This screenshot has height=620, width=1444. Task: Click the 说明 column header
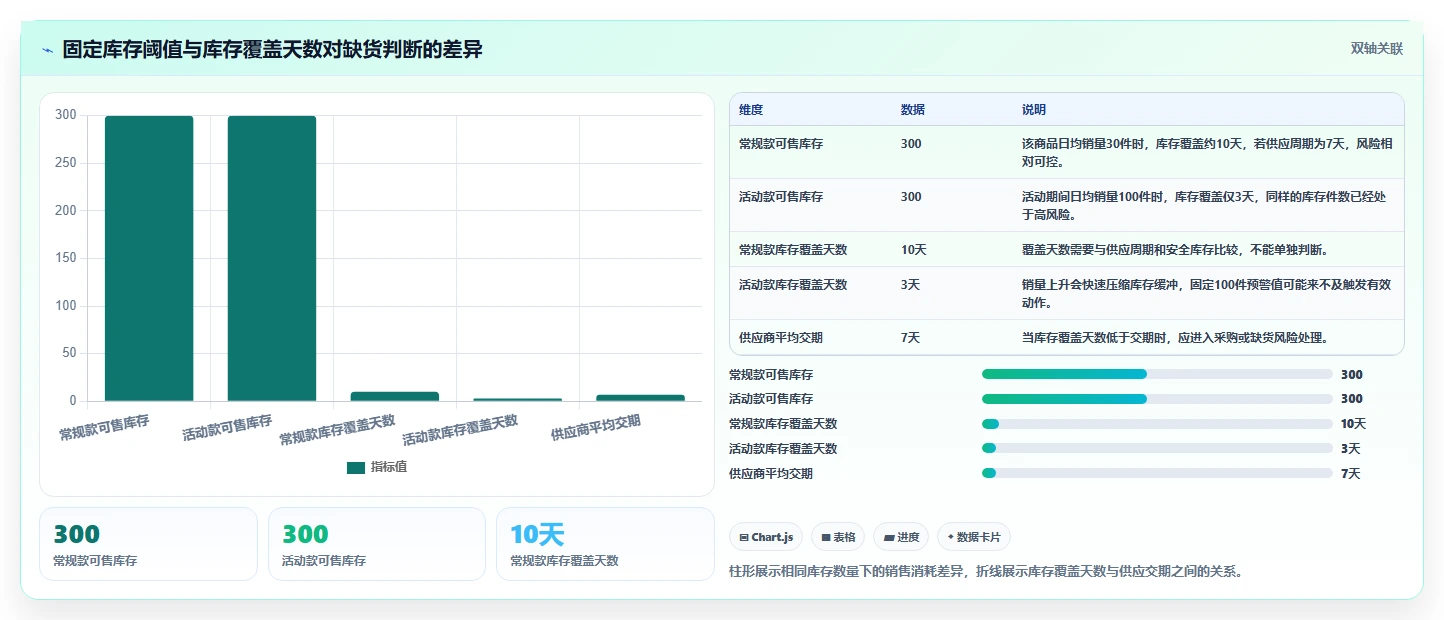(x=1034, y=110)
